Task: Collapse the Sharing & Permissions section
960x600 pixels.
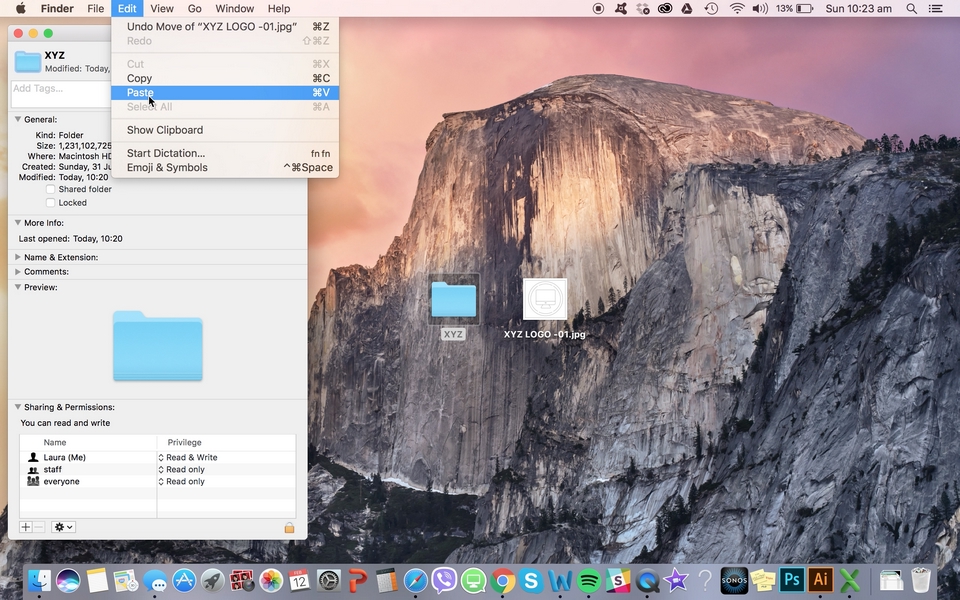Action: tap(18, 407)
